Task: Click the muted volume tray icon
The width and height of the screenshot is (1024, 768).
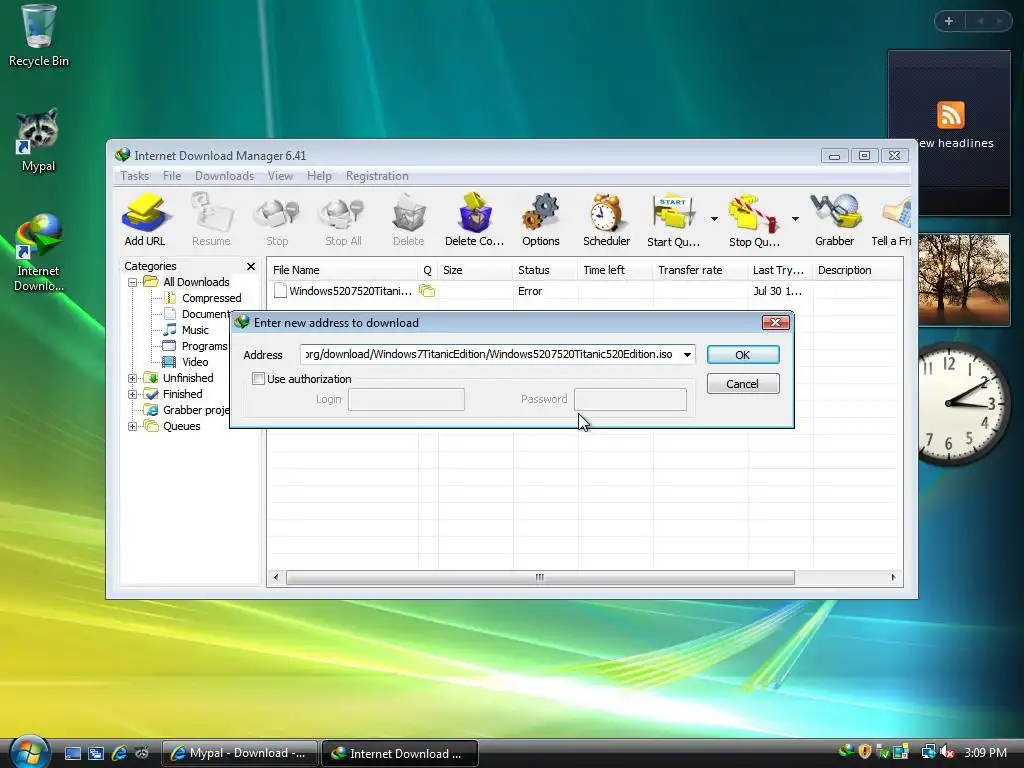Action: [946, 752]
